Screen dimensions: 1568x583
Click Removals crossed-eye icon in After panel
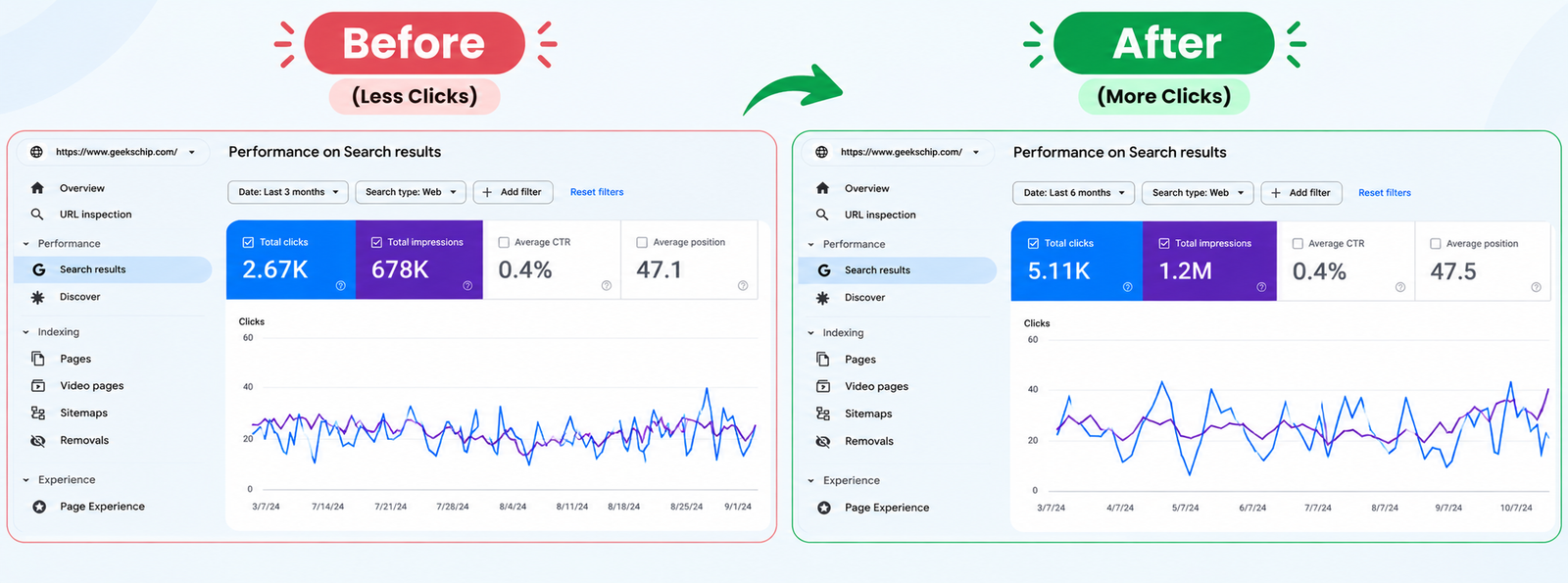coord(823,442)
